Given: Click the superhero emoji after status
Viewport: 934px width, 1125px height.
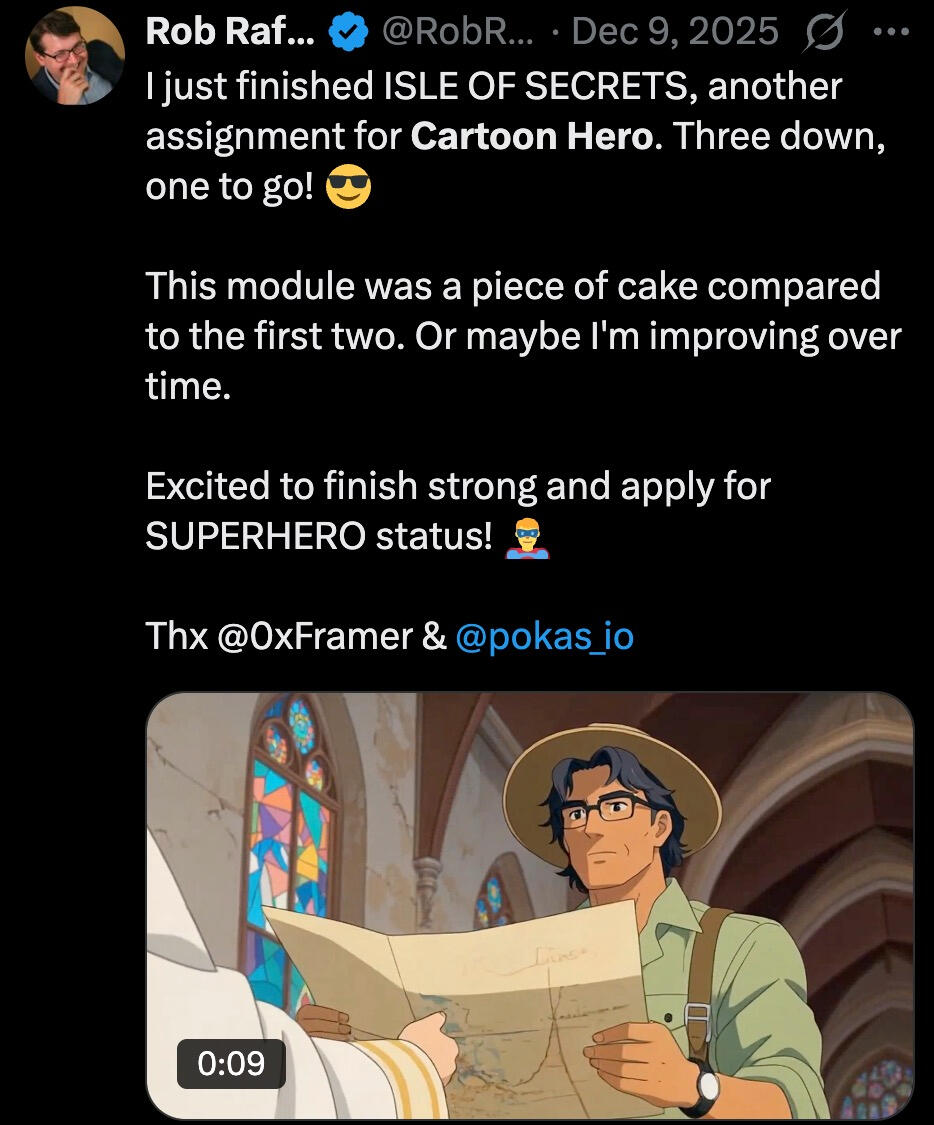Looking at the screenshot, I should tap(528, 538).
